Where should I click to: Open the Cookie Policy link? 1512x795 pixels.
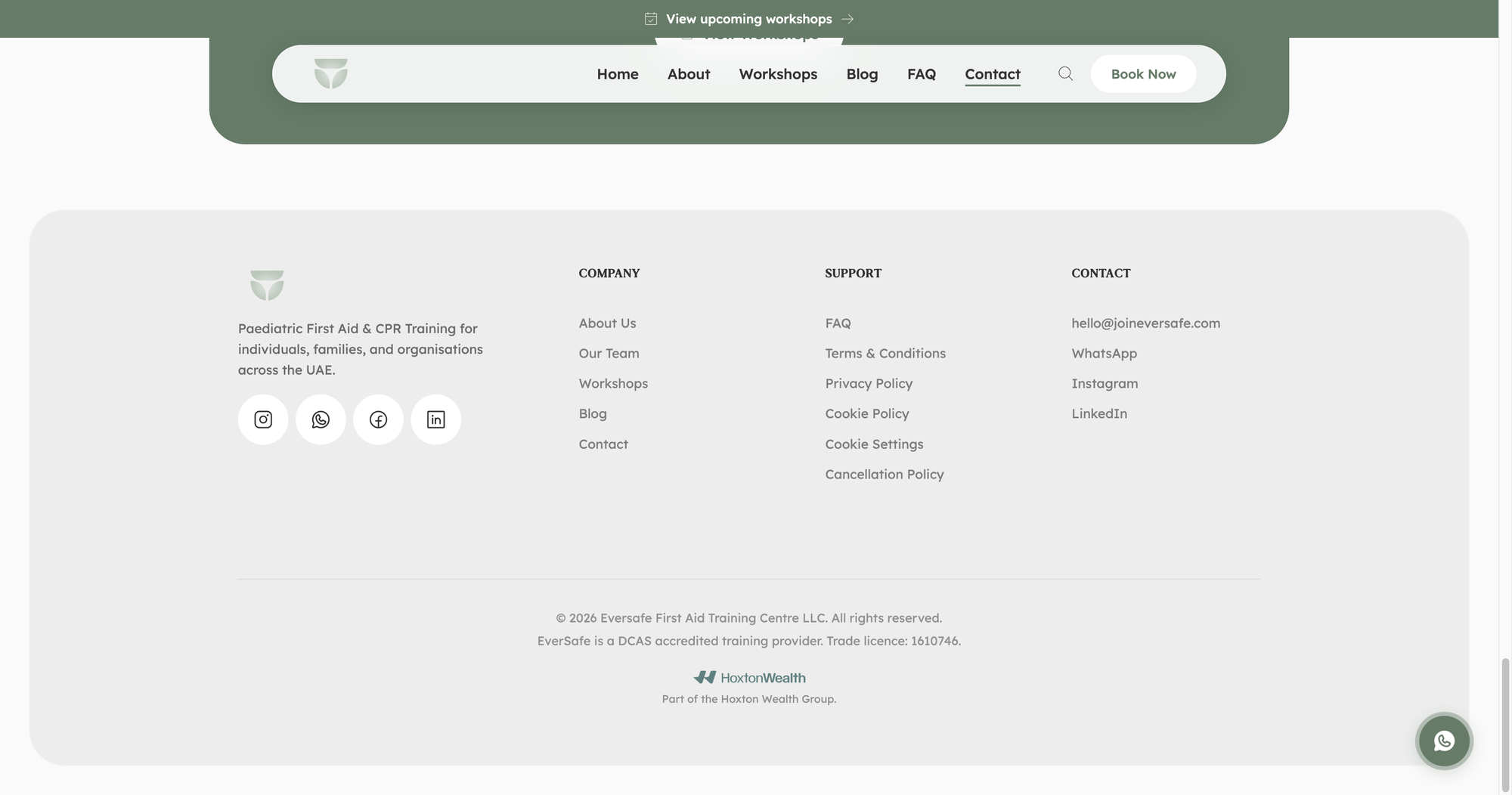(x=867, y=414)
